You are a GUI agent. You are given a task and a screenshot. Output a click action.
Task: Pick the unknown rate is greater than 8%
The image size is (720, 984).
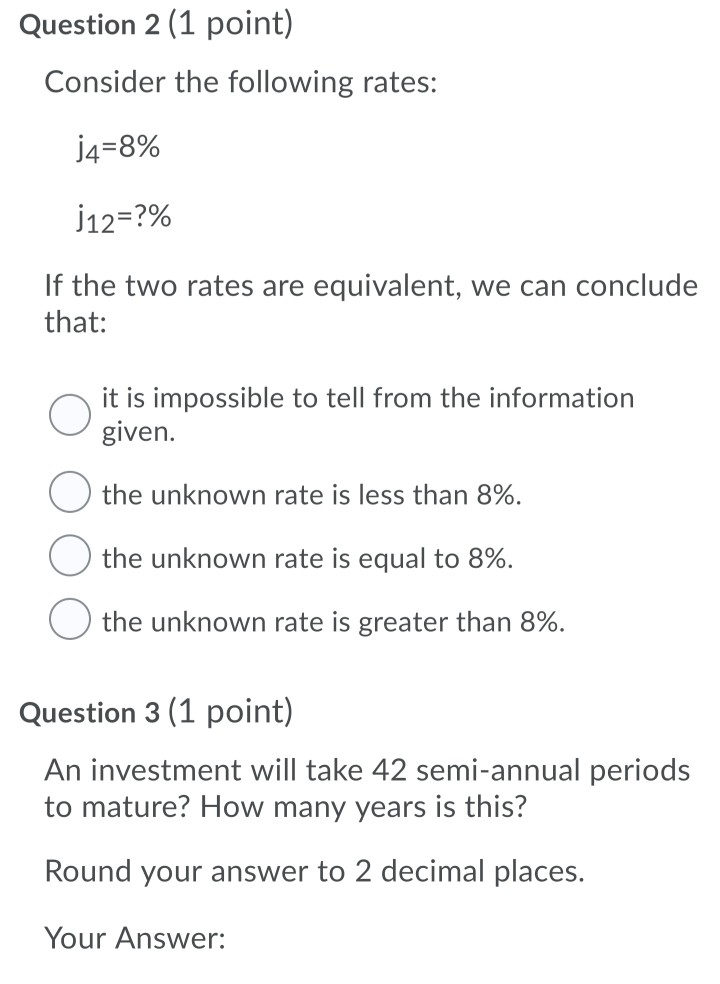click(69, 621)
